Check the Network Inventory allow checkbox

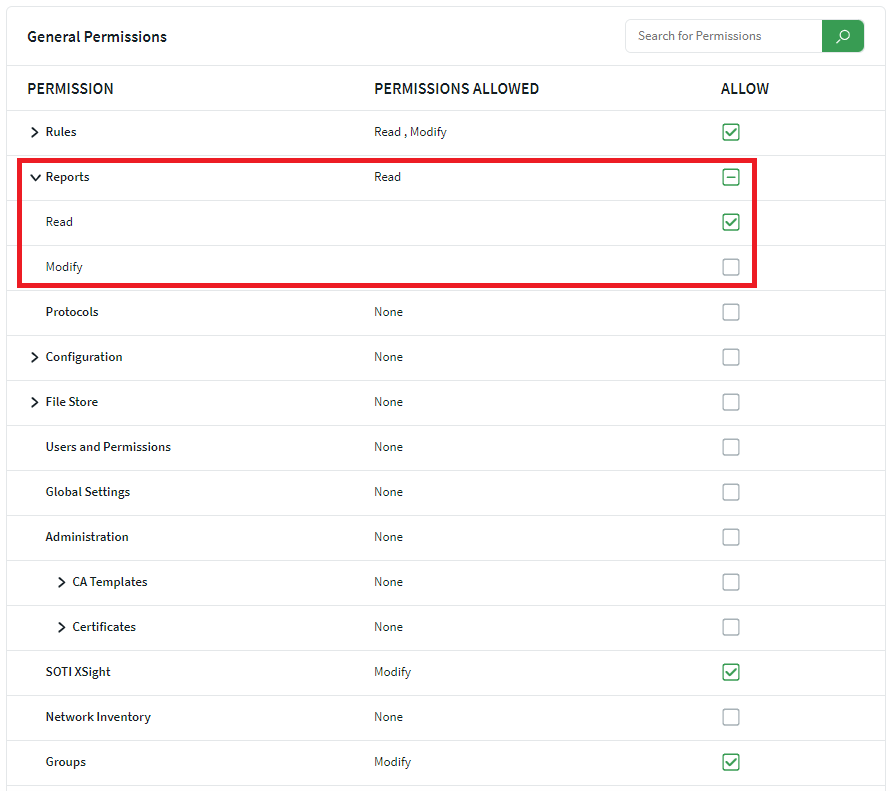(731, 717)
